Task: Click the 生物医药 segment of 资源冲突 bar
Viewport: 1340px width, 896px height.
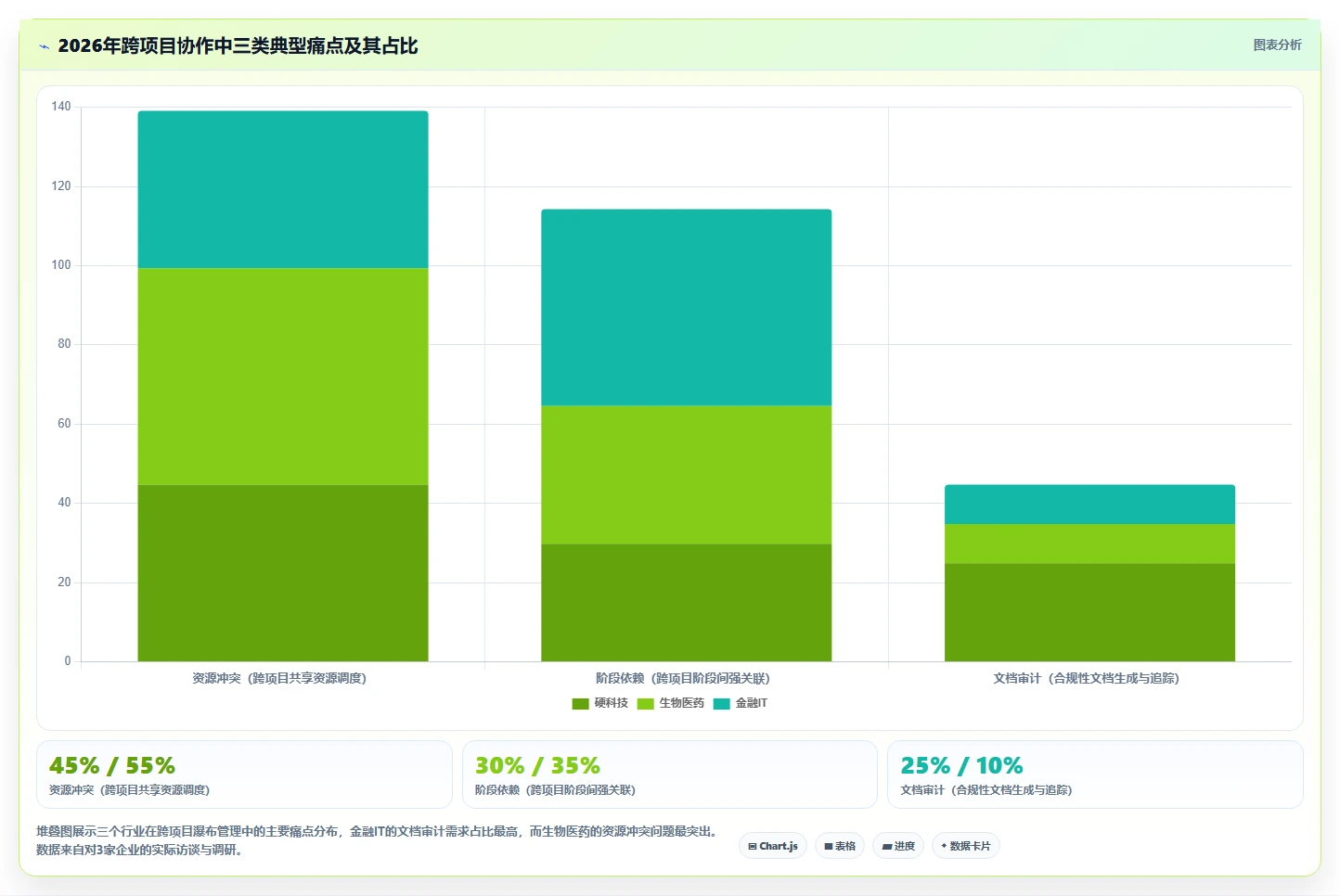Action: point(283,377)
